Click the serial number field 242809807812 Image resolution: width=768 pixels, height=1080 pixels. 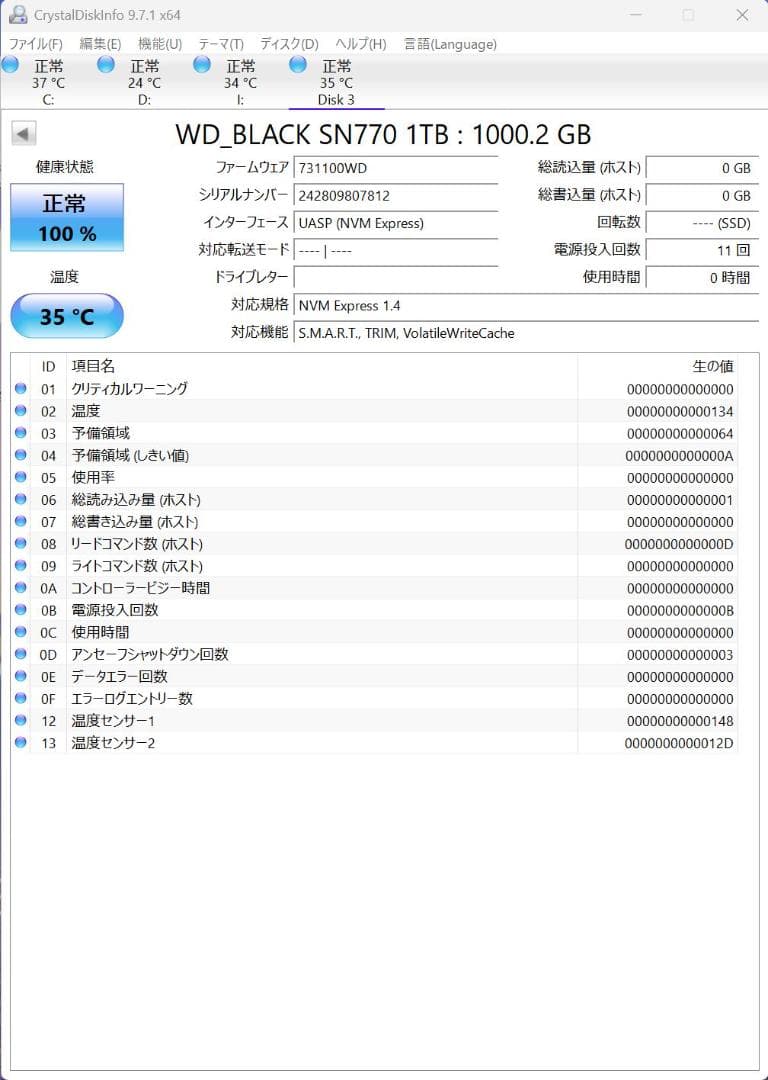click(395, 196)
